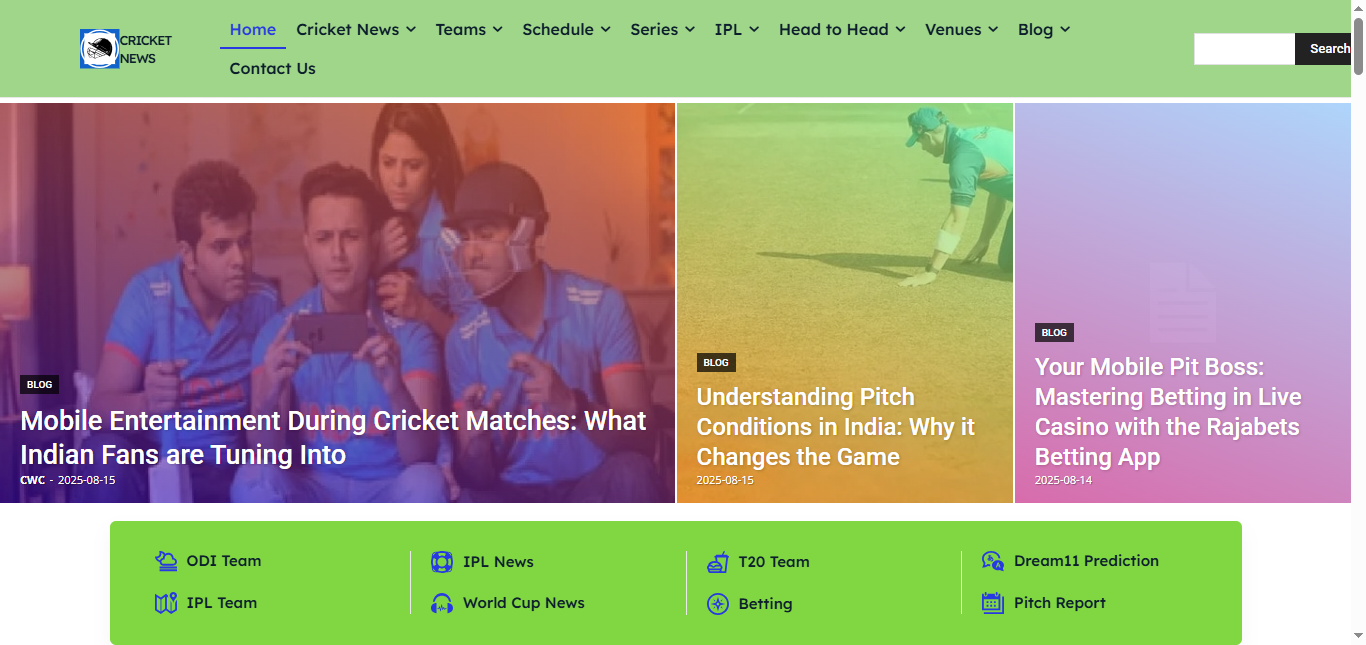Image resolution: width=1366 pixels, height=645 pixels.
Task: Click inside the search input field
Action: click(x=1244, y=49)
